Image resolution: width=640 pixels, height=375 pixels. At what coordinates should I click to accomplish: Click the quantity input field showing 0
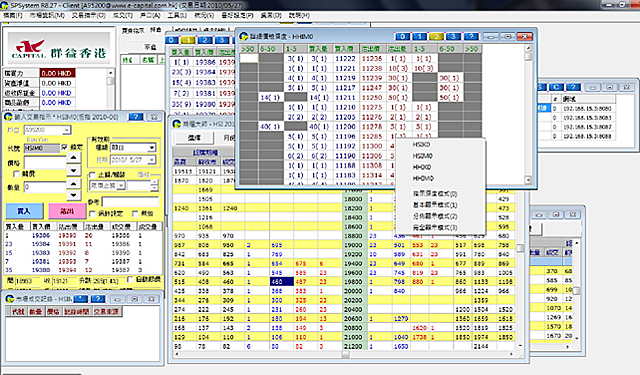(x=45, y=187)
